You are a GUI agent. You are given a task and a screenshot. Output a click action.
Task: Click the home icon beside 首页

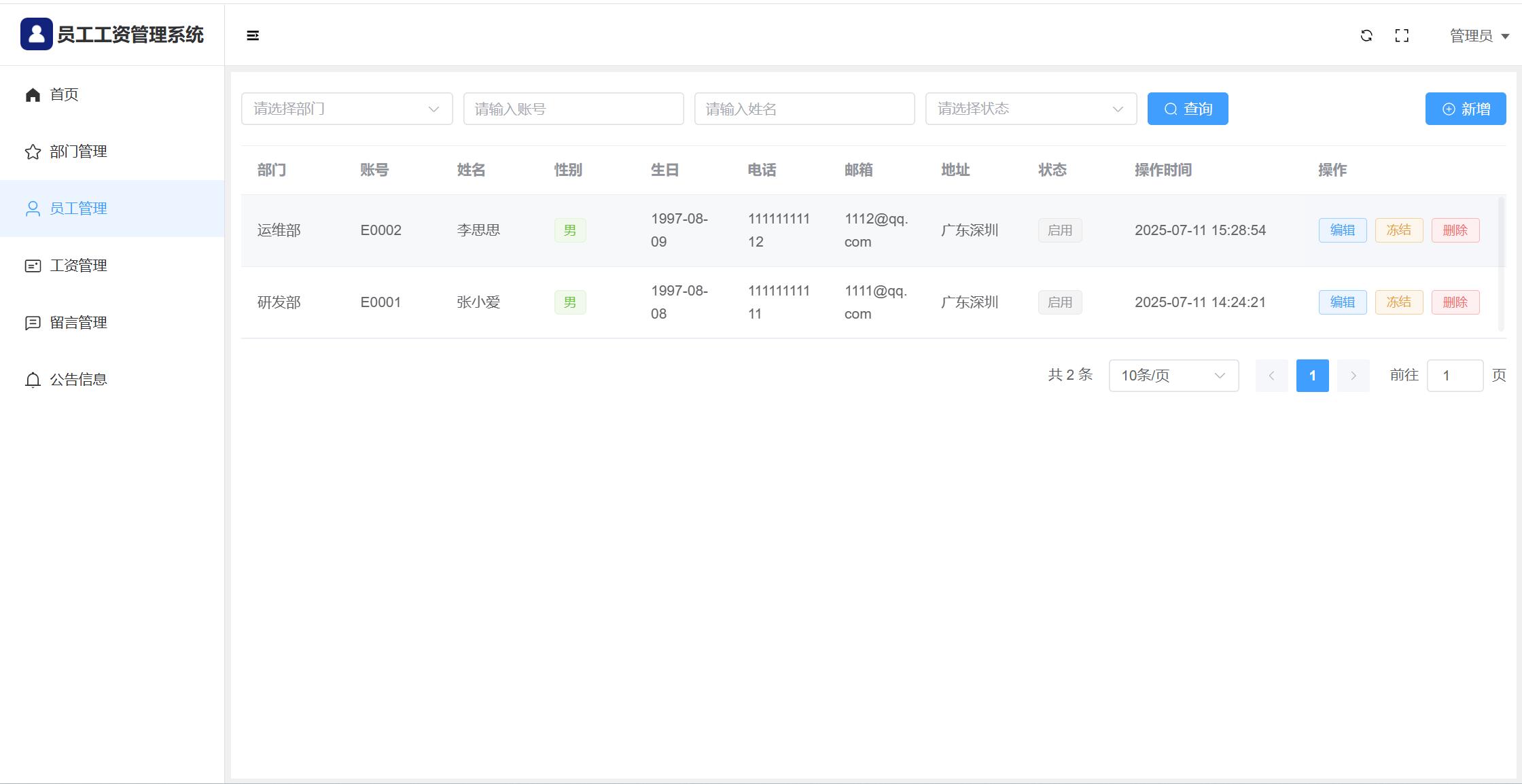click(x=33, y=94)
